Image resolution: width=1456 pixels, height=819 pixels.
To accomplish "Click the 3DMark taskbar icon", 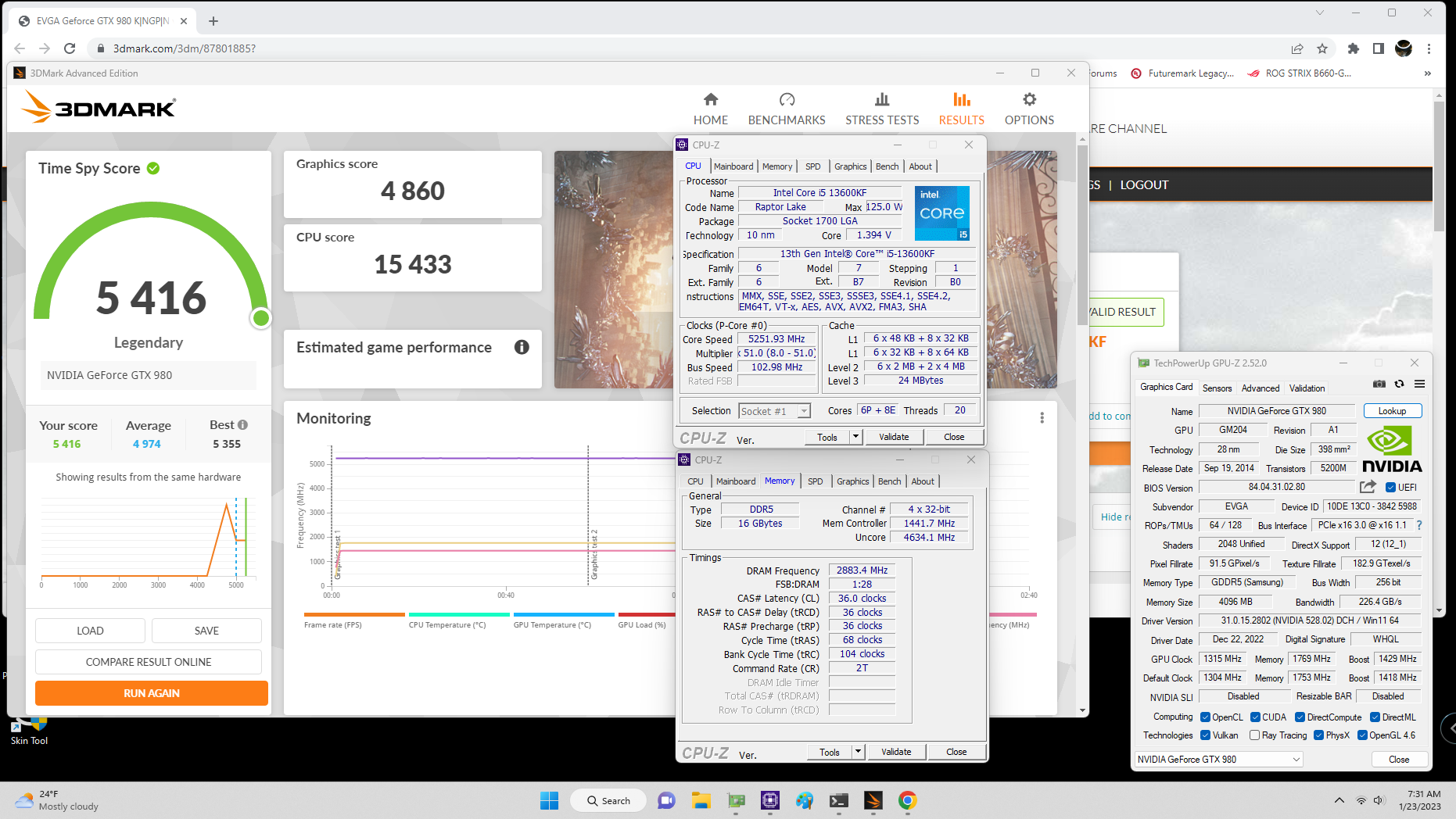I will pyautogui.click(x=873, y=800).
